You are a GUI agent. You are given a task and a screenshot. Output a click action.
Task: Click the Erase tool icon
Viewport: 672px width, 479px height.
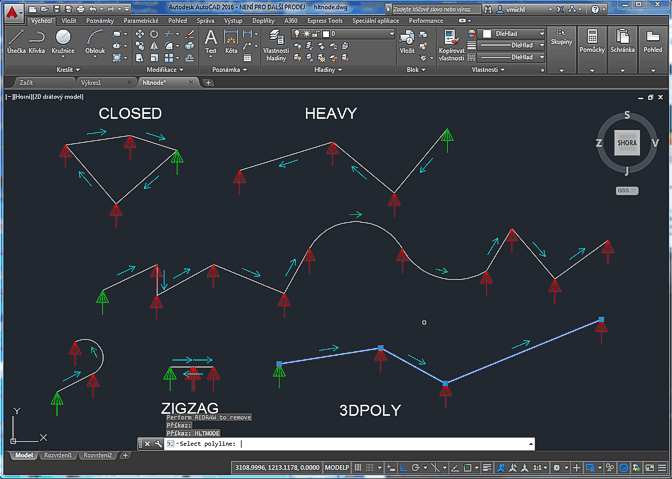(x=190, y=34)
